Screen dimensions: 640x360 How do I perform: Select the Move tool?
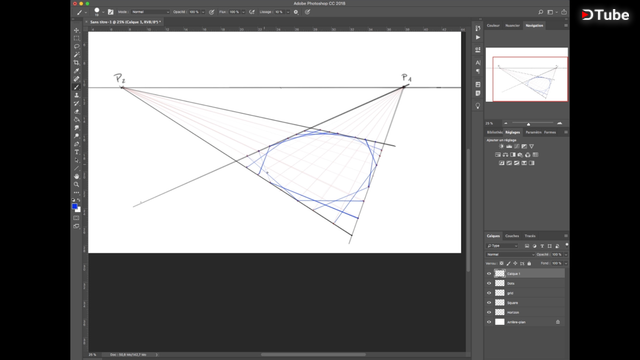click(x=76, y=30)
